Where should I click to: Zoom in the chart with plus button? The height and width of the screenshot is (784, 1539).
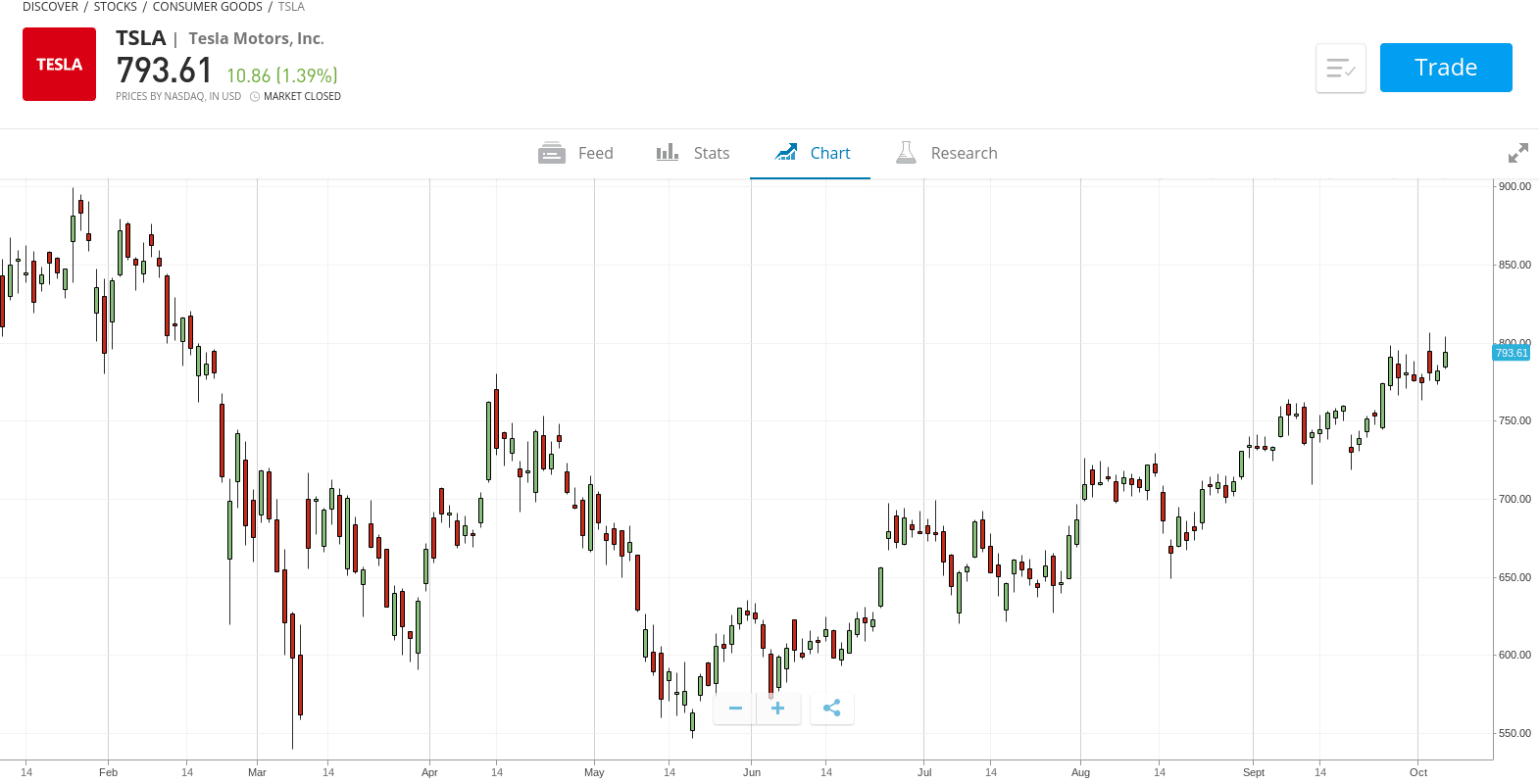coord(777,708)
